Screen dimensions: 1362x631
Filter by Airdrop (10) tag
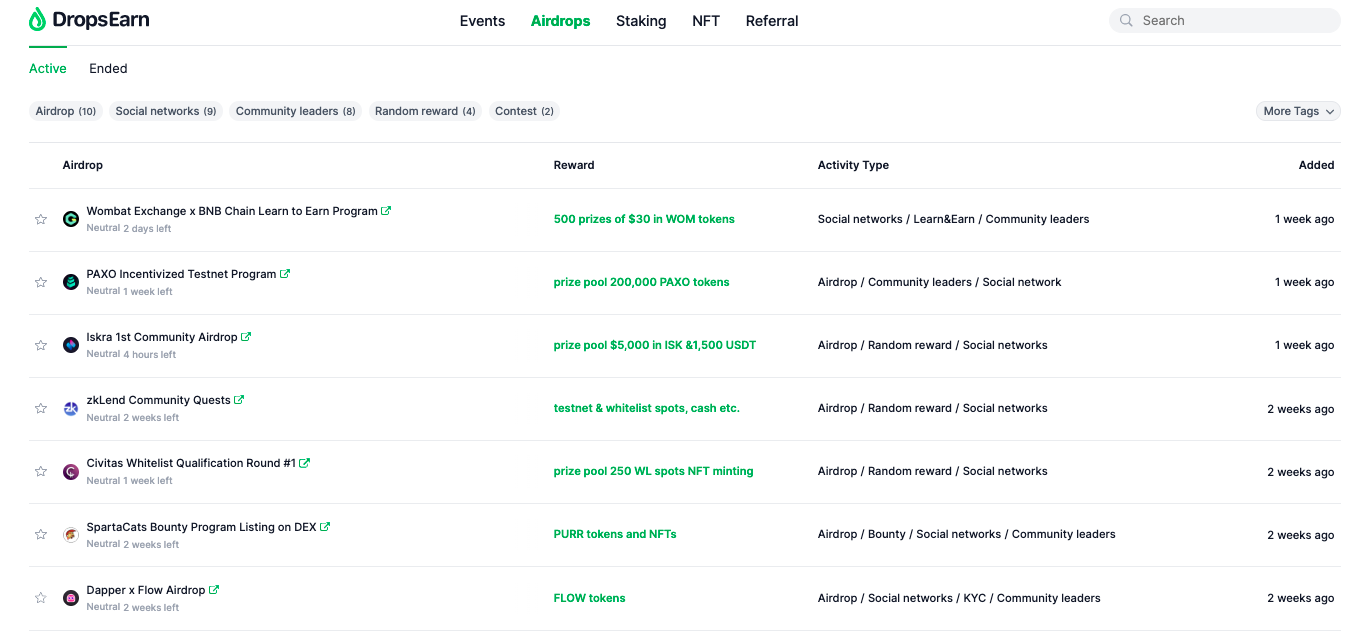(66, 111)
